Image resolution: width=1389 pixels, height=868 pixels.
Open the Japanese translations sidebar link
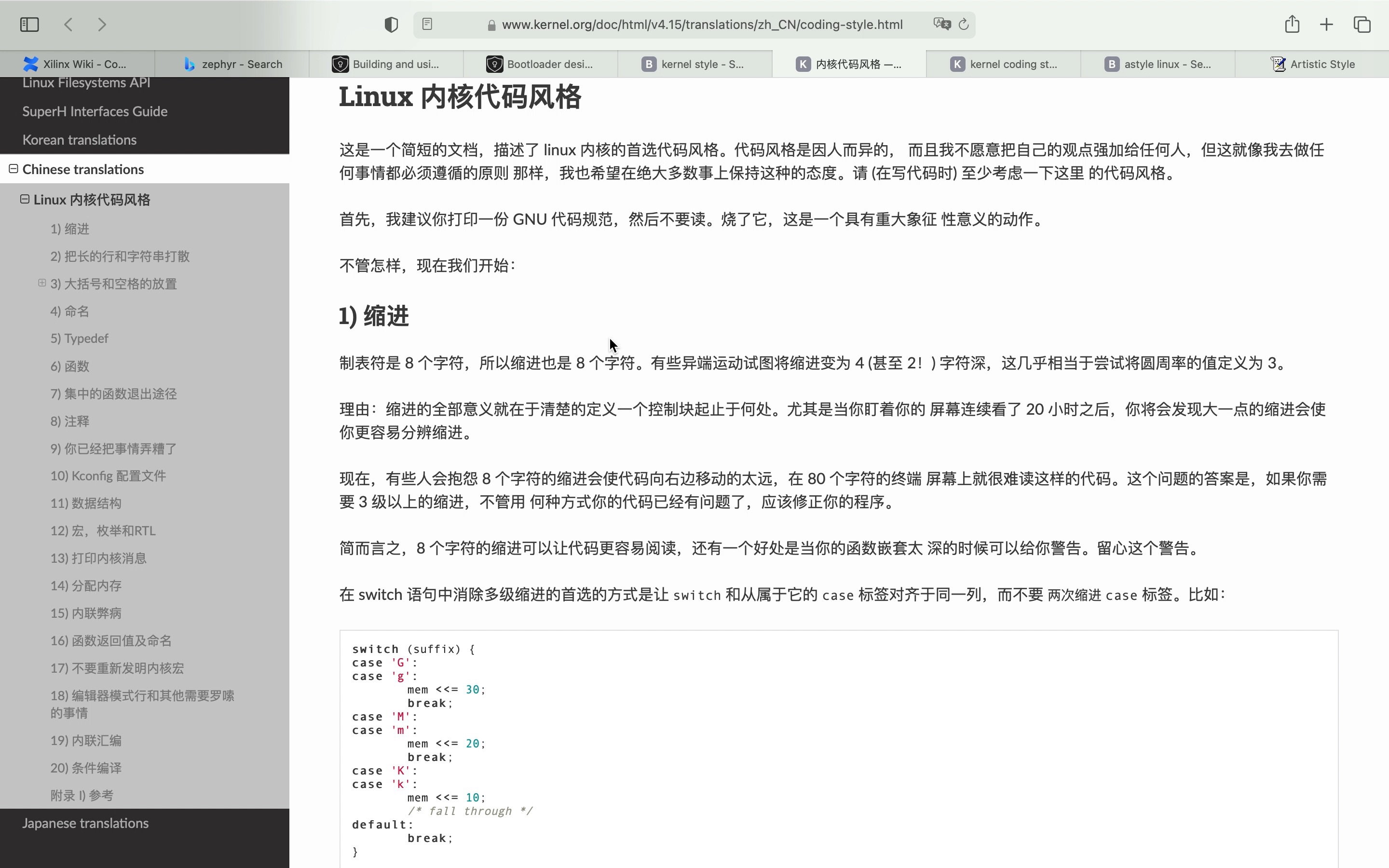tap(85, 823)
